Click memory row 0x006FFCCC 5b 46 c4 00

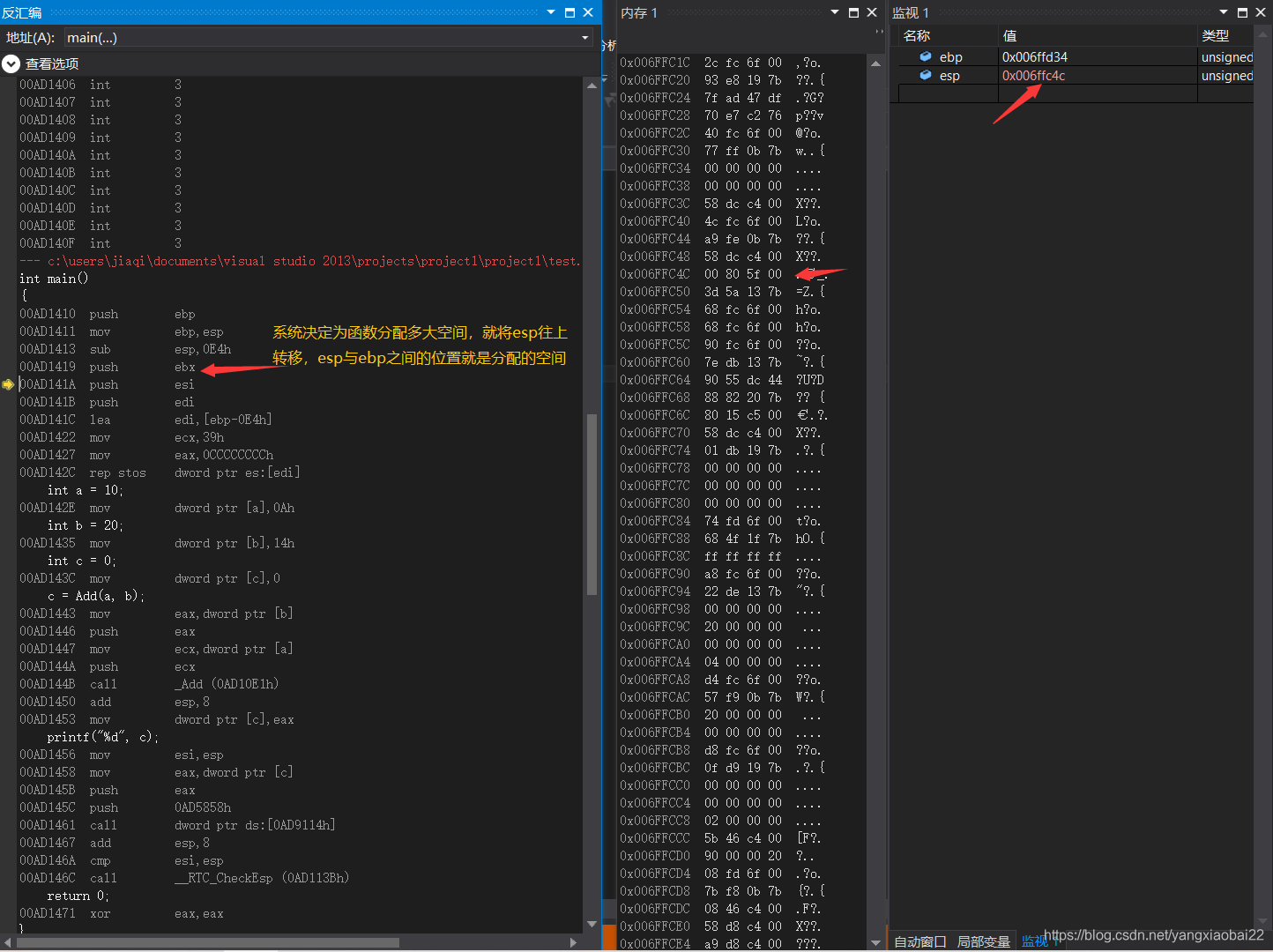pos(720,838)
